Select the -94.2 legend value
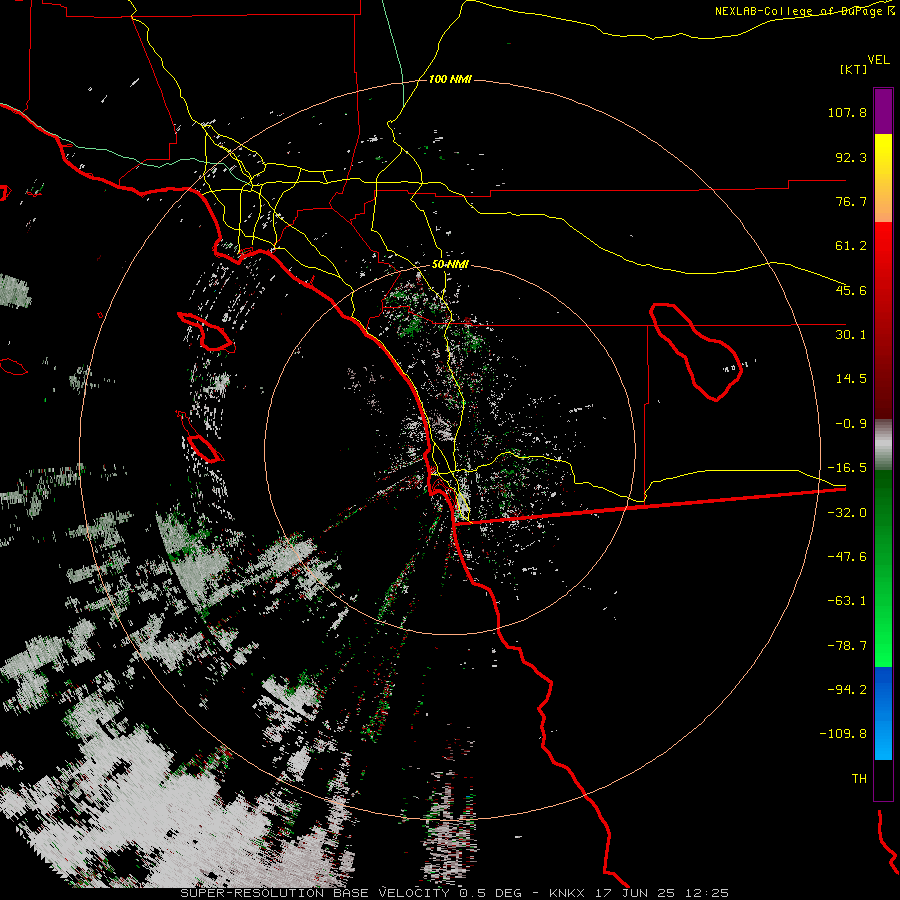Screen dimensions: 900x900 point(847,690)
